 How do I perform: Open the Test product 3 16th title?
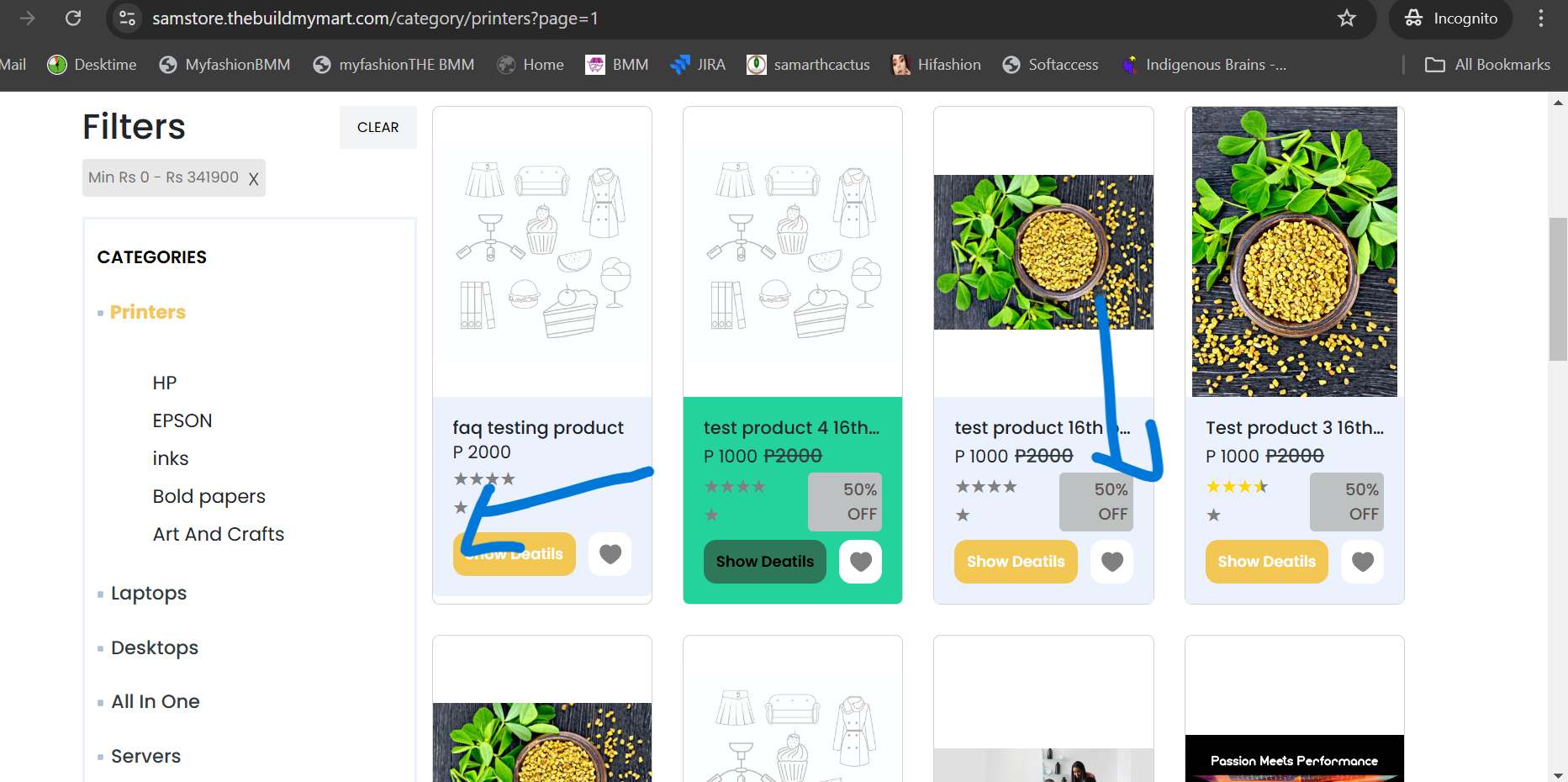coord(1295,428)
